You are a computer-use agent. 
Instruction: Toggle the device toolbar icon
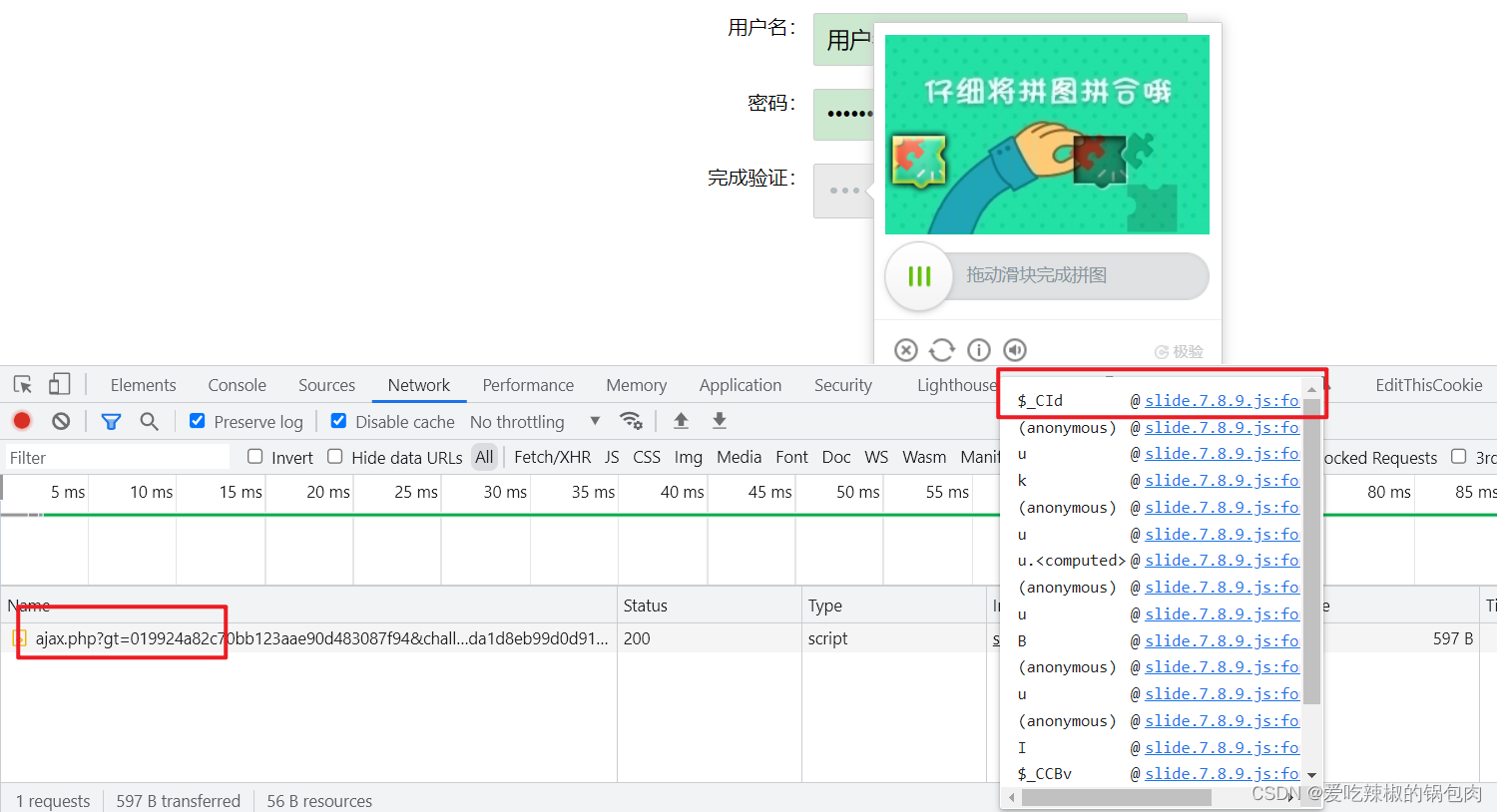(x=60, y=384)
